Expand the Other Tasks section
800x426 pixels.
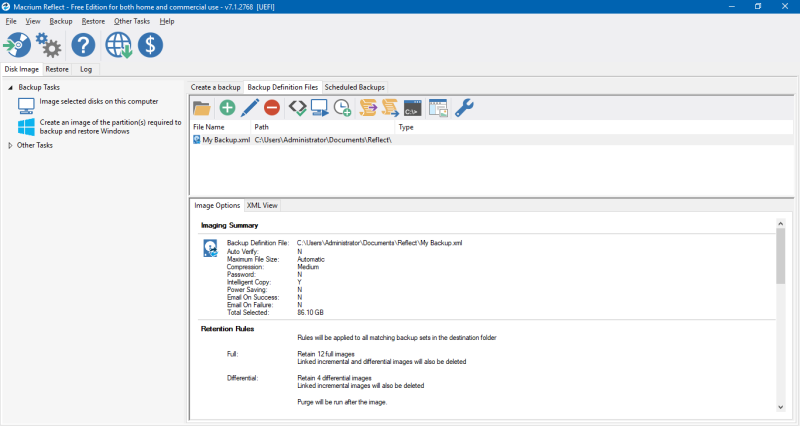point(11,145)
